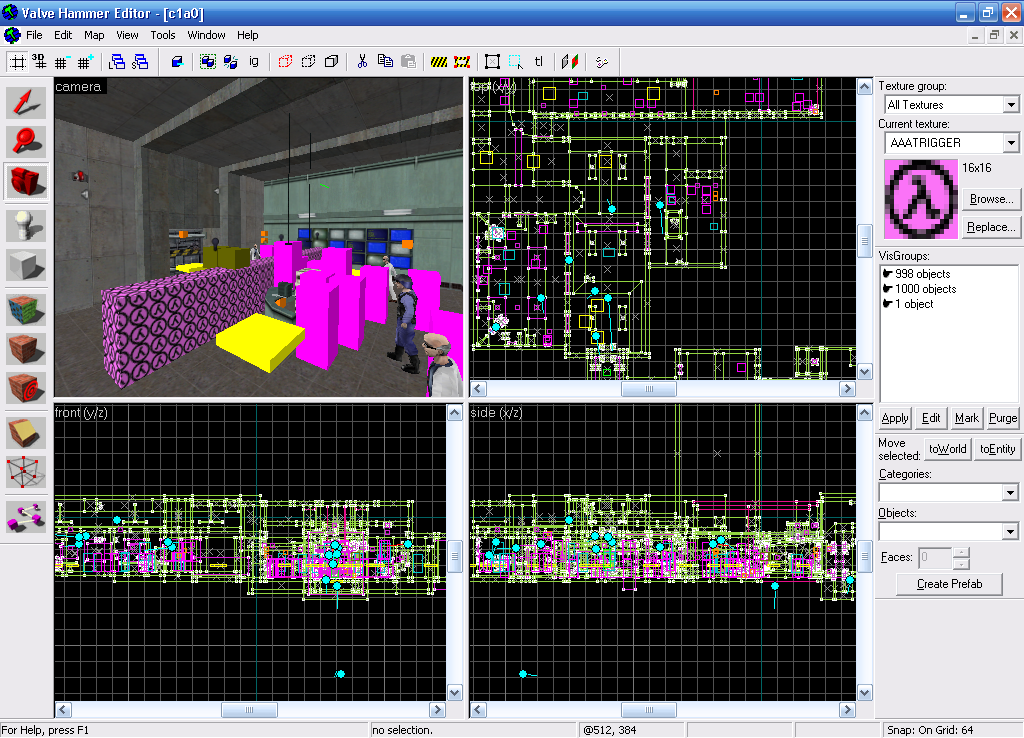Toggle texture lock with the tl button

[538, 62]
